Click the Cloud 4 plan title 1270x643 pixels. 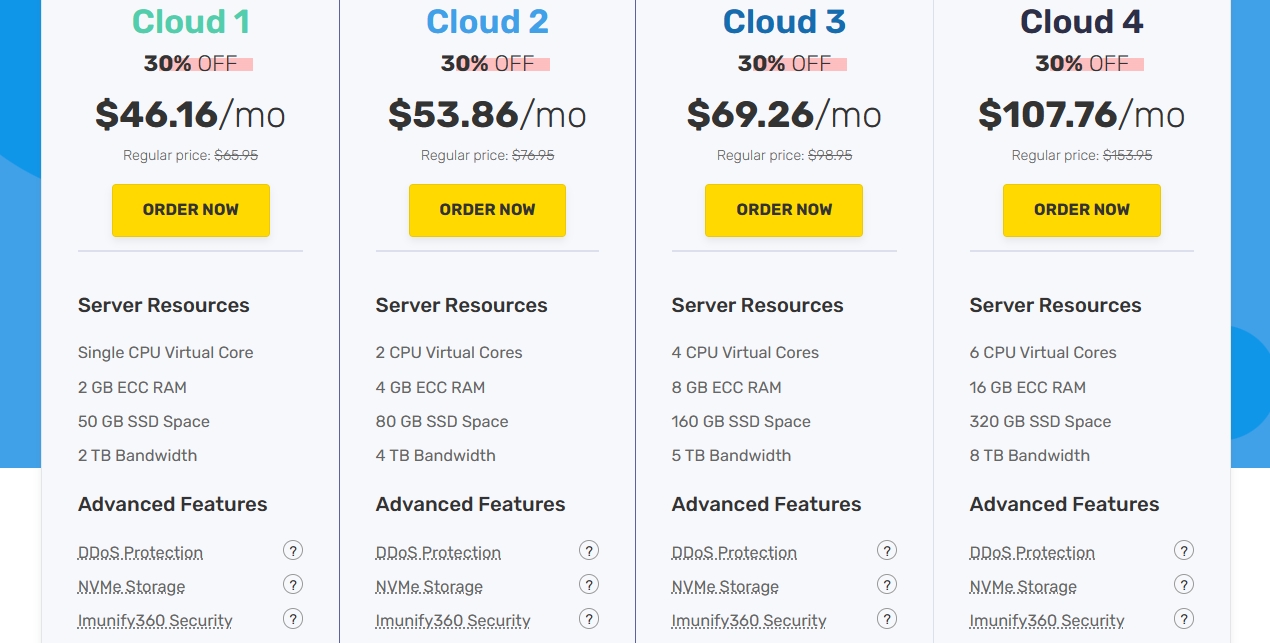(1081, 22)
